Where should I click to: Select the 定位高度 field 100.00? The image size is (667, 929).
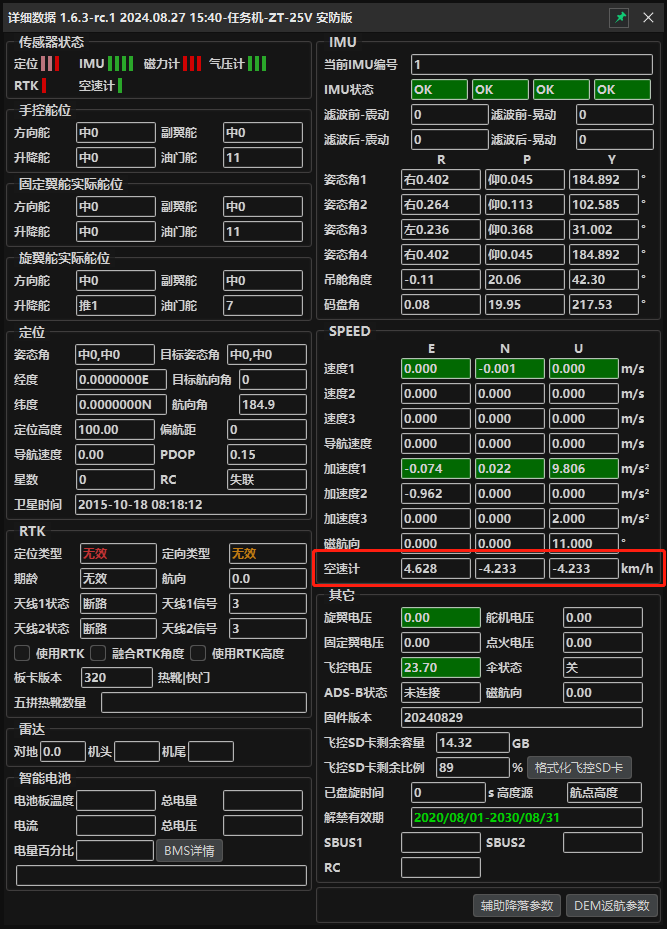115,430
